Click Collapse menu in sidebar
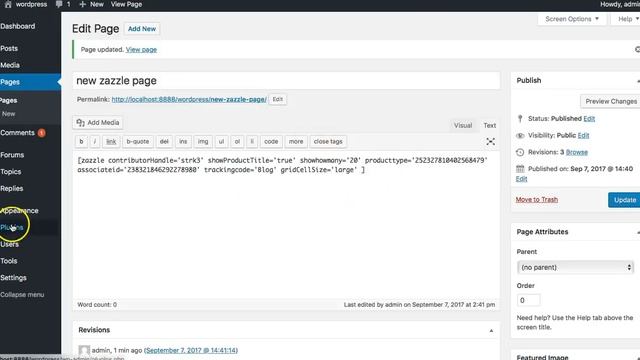The image size is (640, 360). pos(22,295)
